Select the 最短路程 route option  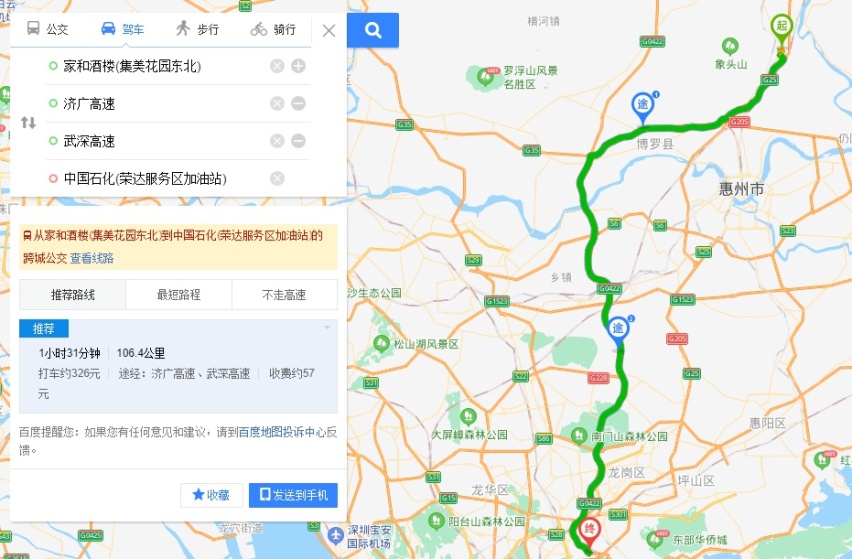click(179, 295)
